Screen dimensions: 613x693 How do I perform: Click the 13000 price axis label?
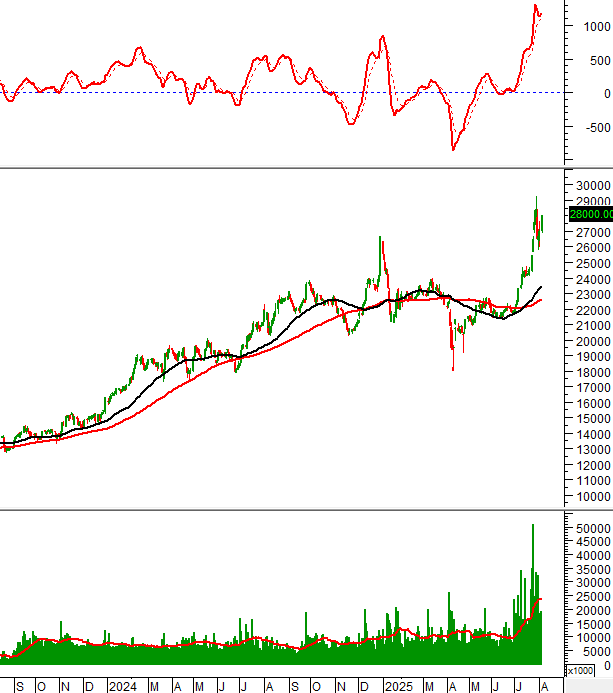[x=594, y=449]
